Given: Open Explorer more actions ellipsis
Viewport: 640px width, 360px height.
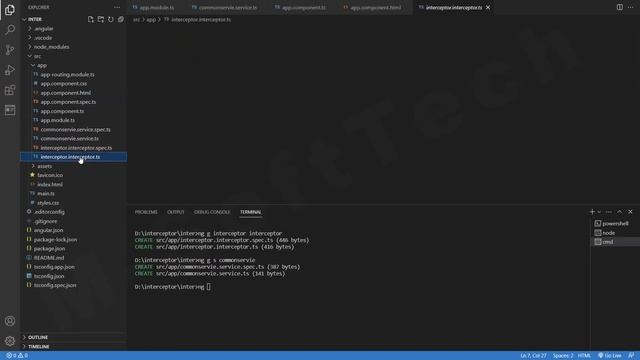Looking at the screenshot, I should [x=117, y=7].
